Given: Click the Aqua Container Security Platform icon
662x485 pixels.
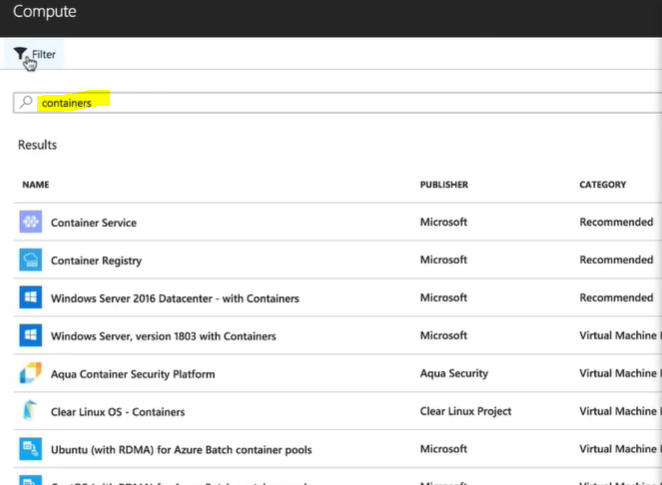Looking at the screenshot, I should click(x=30, y=373).
